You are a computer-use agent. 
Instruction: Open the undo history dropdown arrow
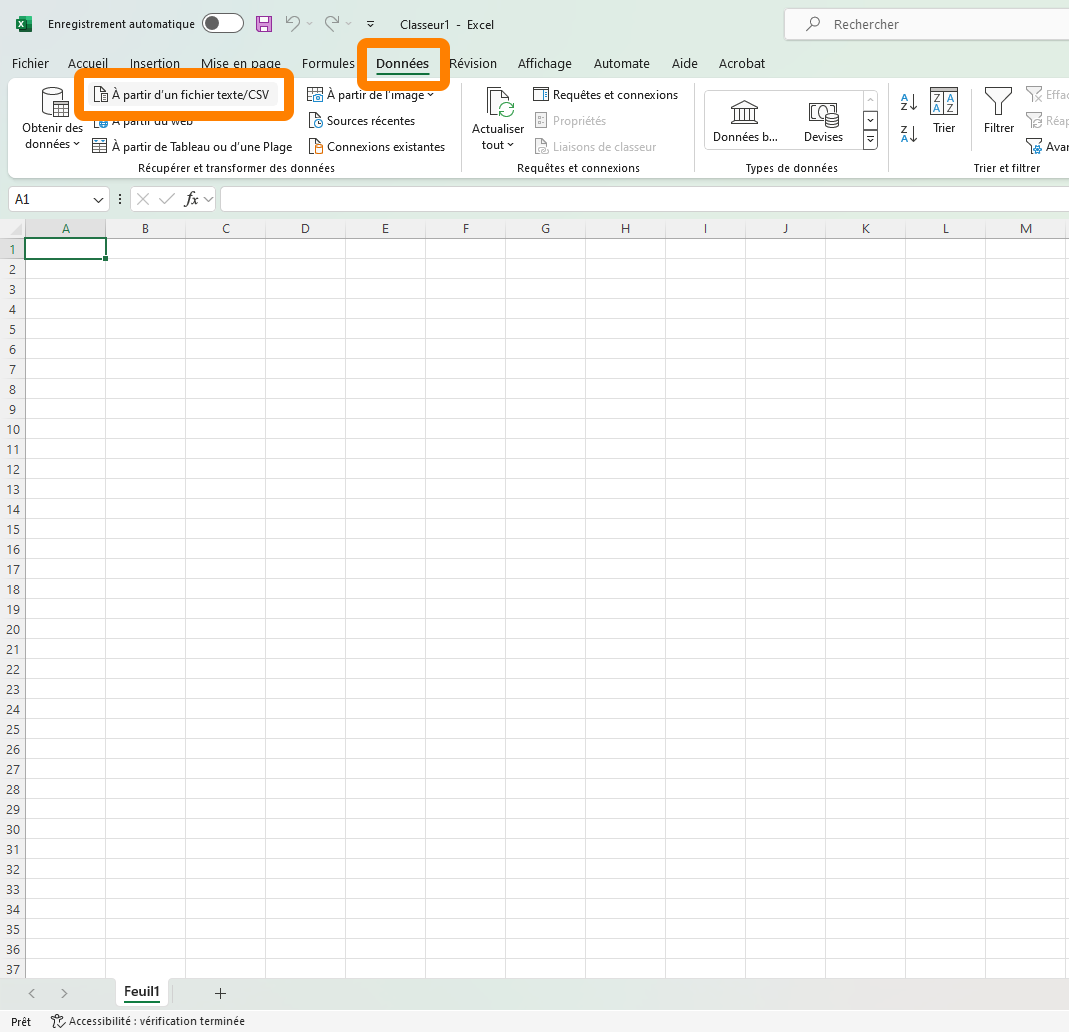[x=310, y=24]
